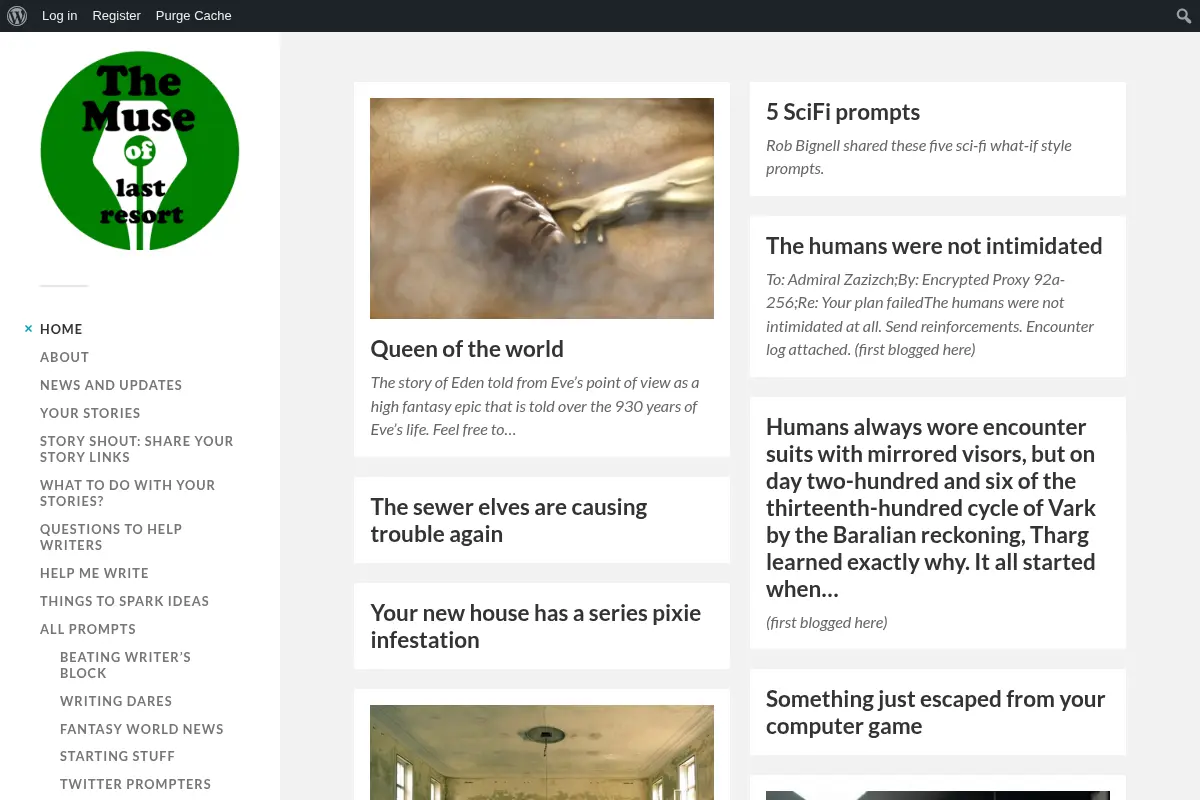Click the X marker beside HOME
This screenshot has height=800, width=1200.
29,329
